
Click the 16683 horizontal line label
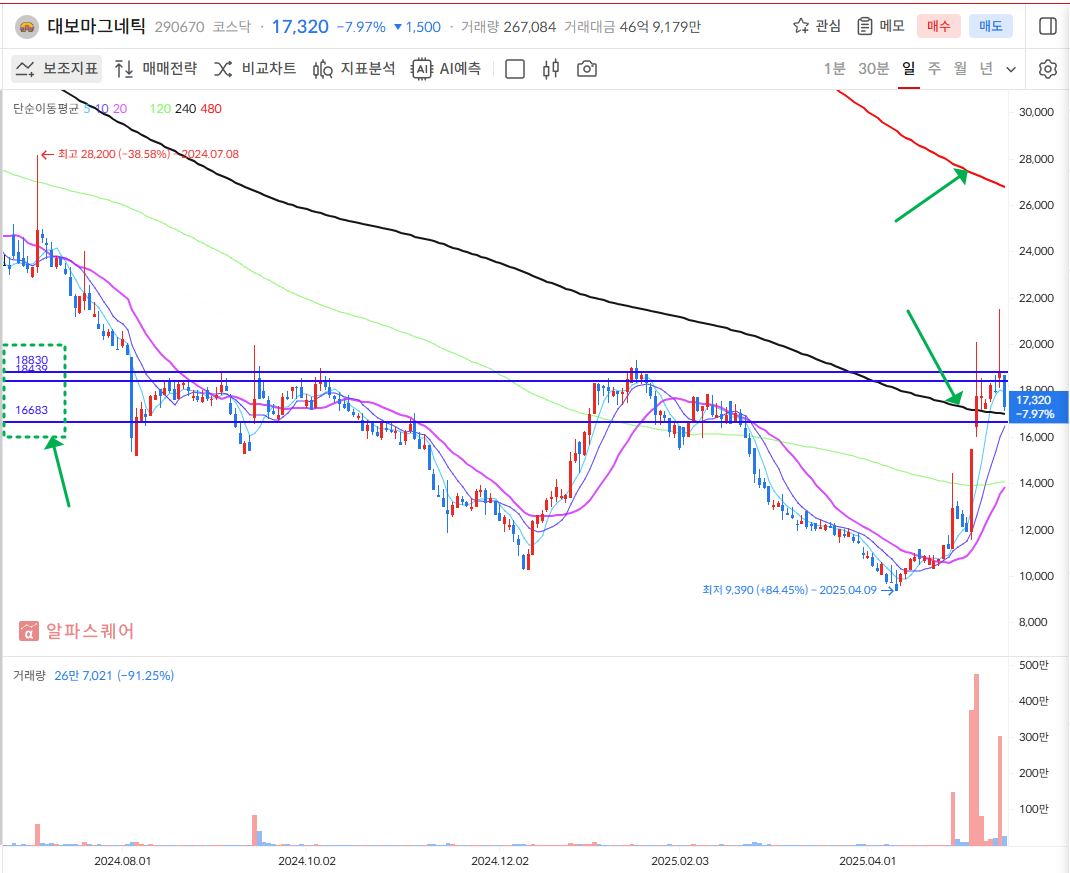pyautogui.click(x=31, y=410)
